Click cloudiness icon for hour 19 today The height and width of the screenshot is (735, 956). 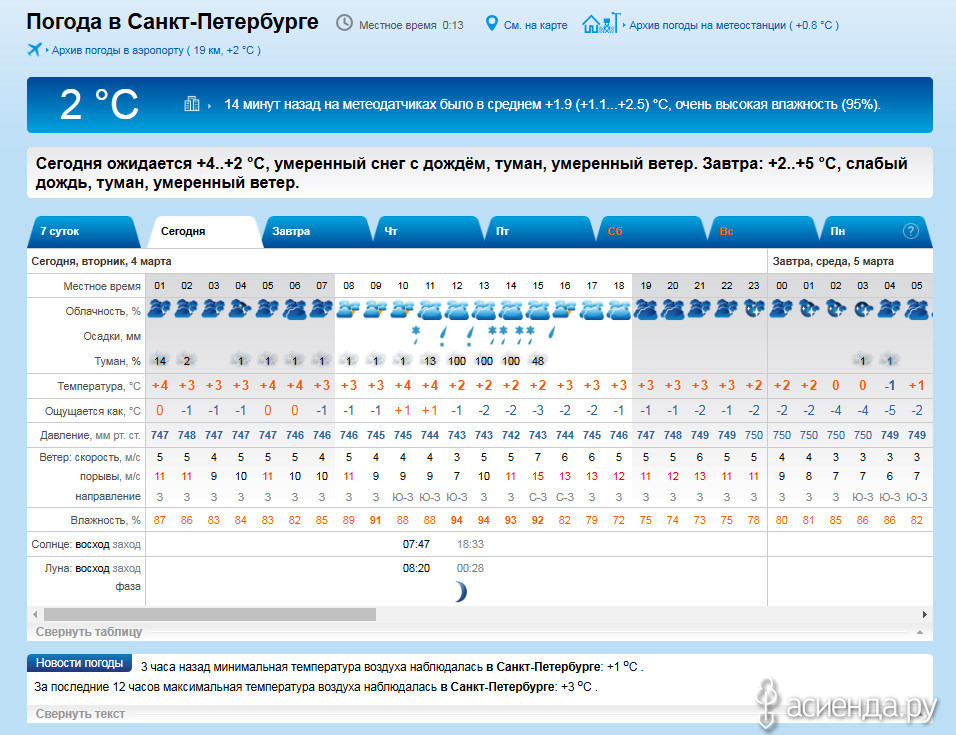[x=646, y=310]
